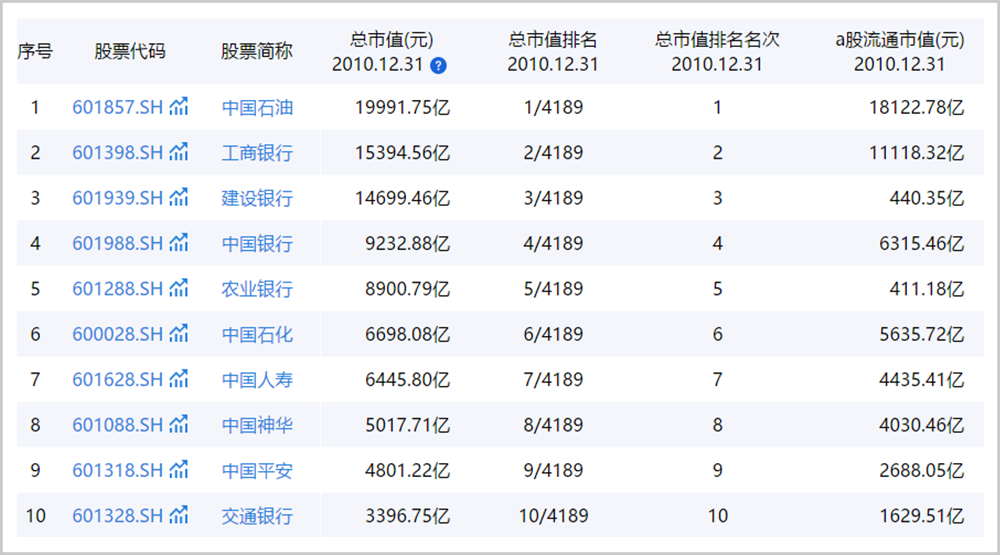This screenshot has width=1000, height=555.
Task: Open stock code link 601857.SH
Action: 117,107
